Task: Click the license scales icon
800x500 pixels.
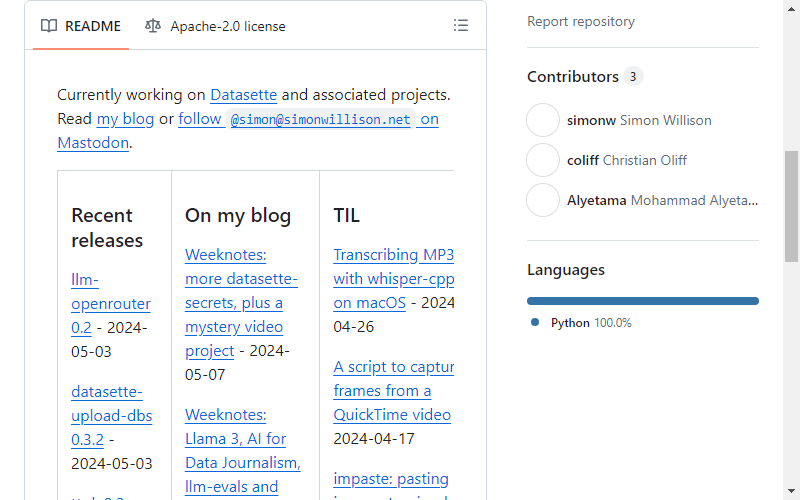Action: [x=153, y=26]
